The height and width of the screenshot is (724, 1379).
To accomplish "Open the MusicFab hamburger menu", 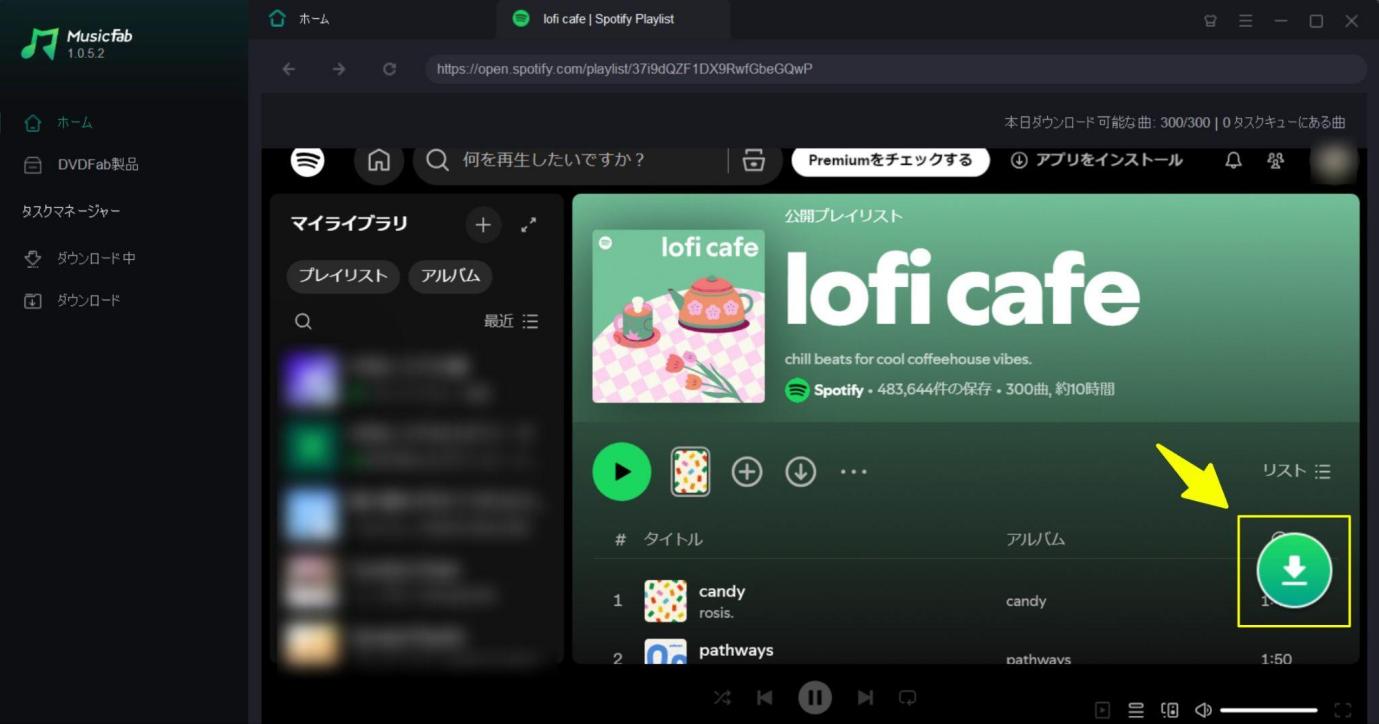I will click(1245, 20).
